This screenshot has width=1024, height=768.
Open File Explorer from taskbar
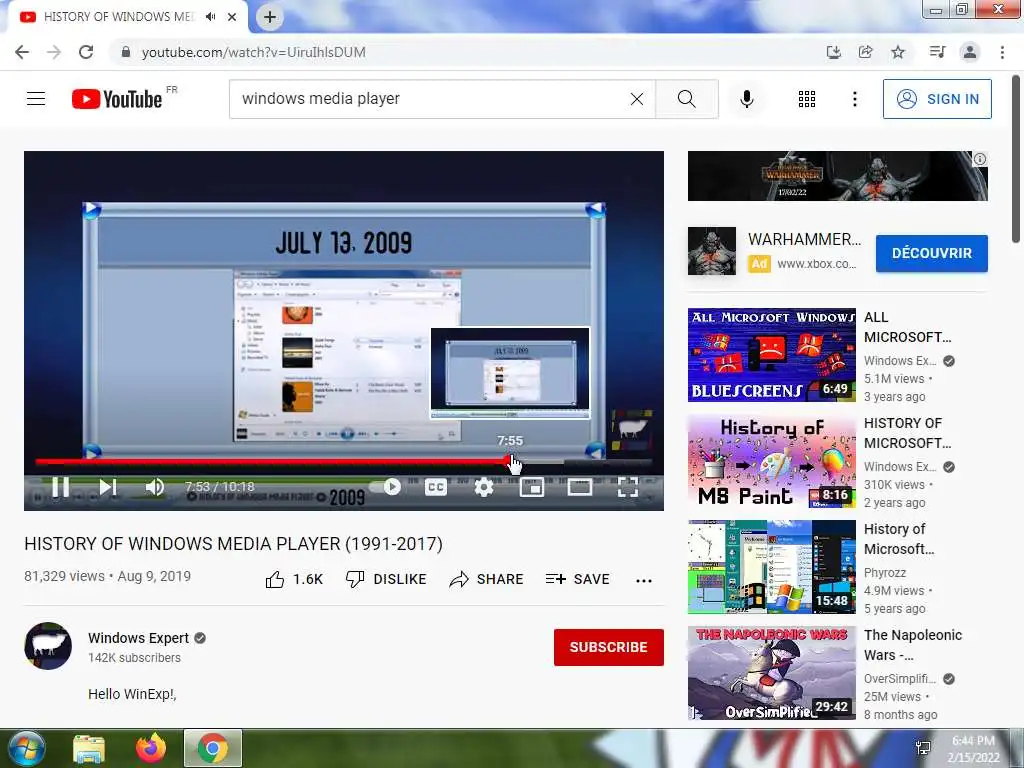[x=89, y=748]
